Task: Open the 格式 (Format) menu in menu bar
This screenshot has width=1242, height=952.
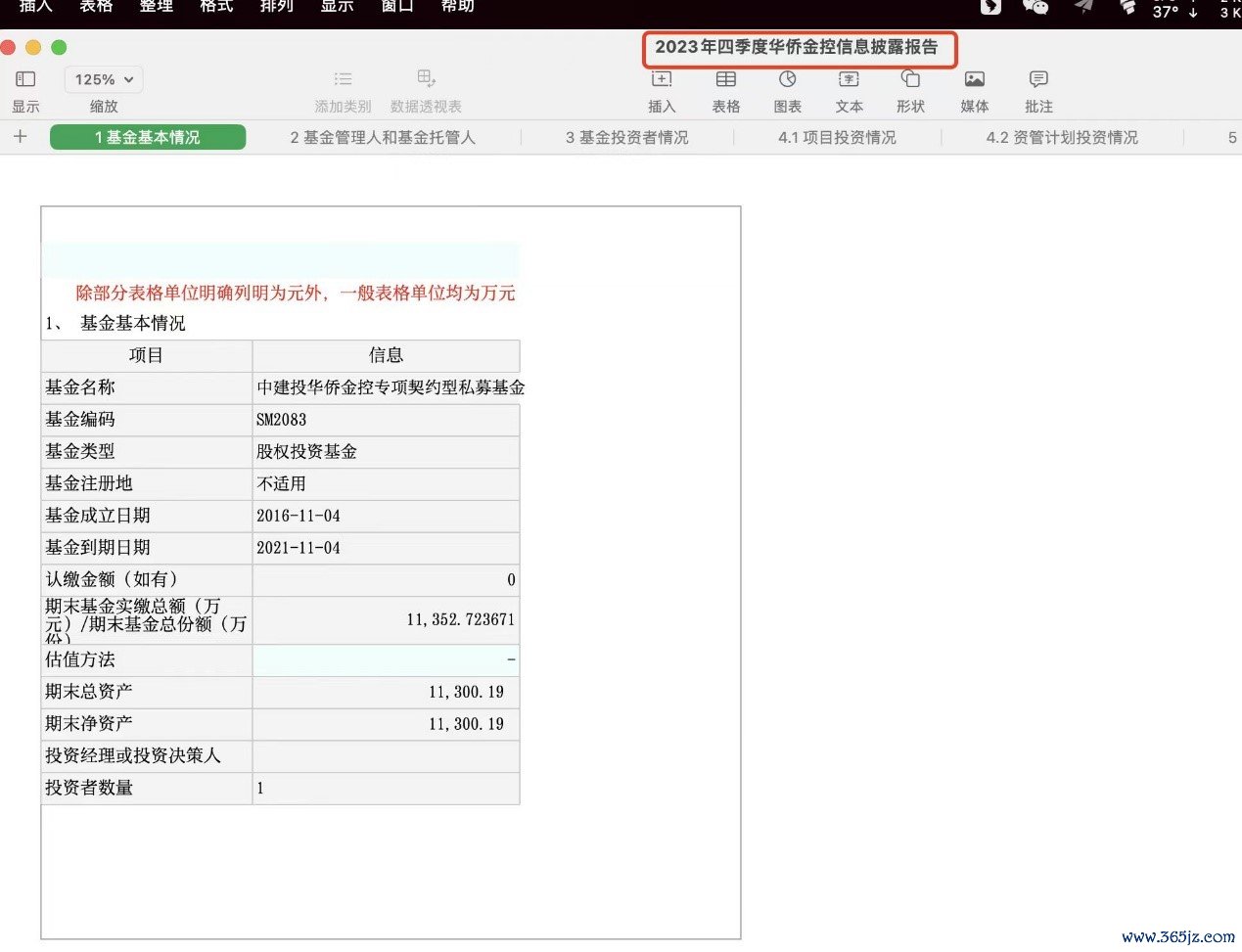Action: pyautogui.click(x=216, y=7)
